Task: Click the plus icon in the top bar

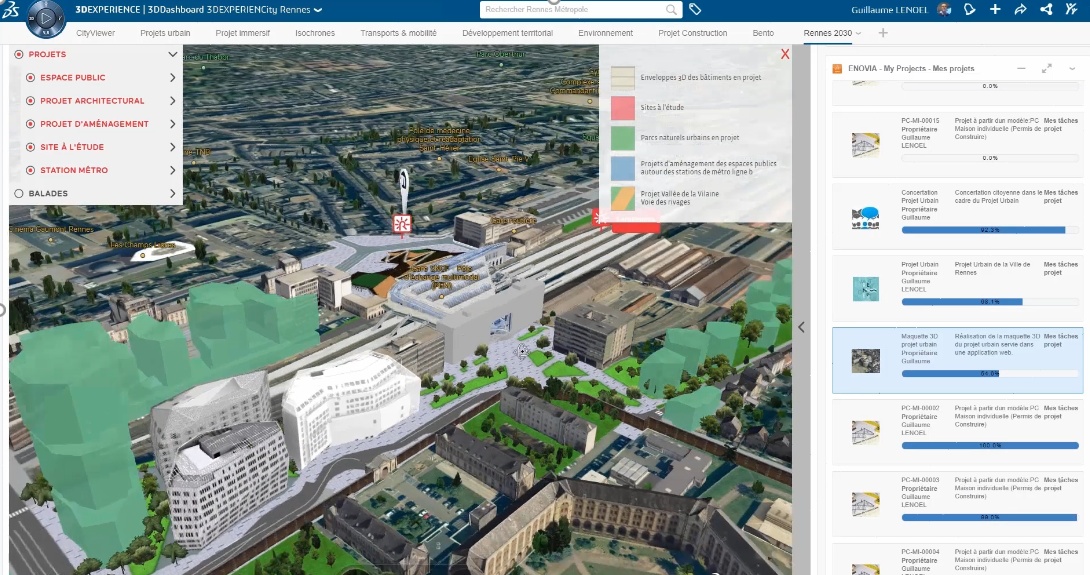Action: tap(995, 9)
